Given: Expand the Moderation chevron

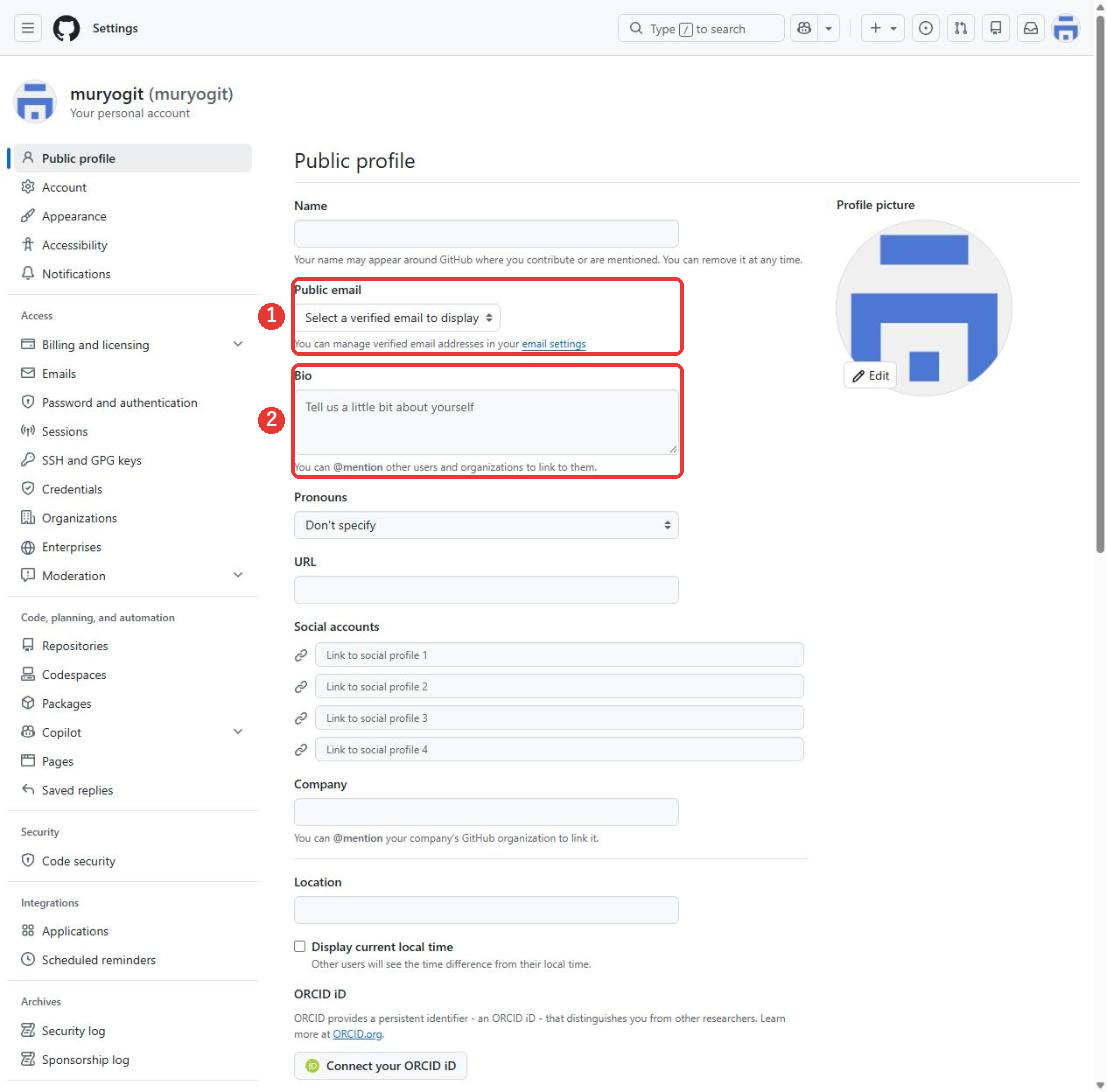Looking at the screenshot, I should point(238,575).
